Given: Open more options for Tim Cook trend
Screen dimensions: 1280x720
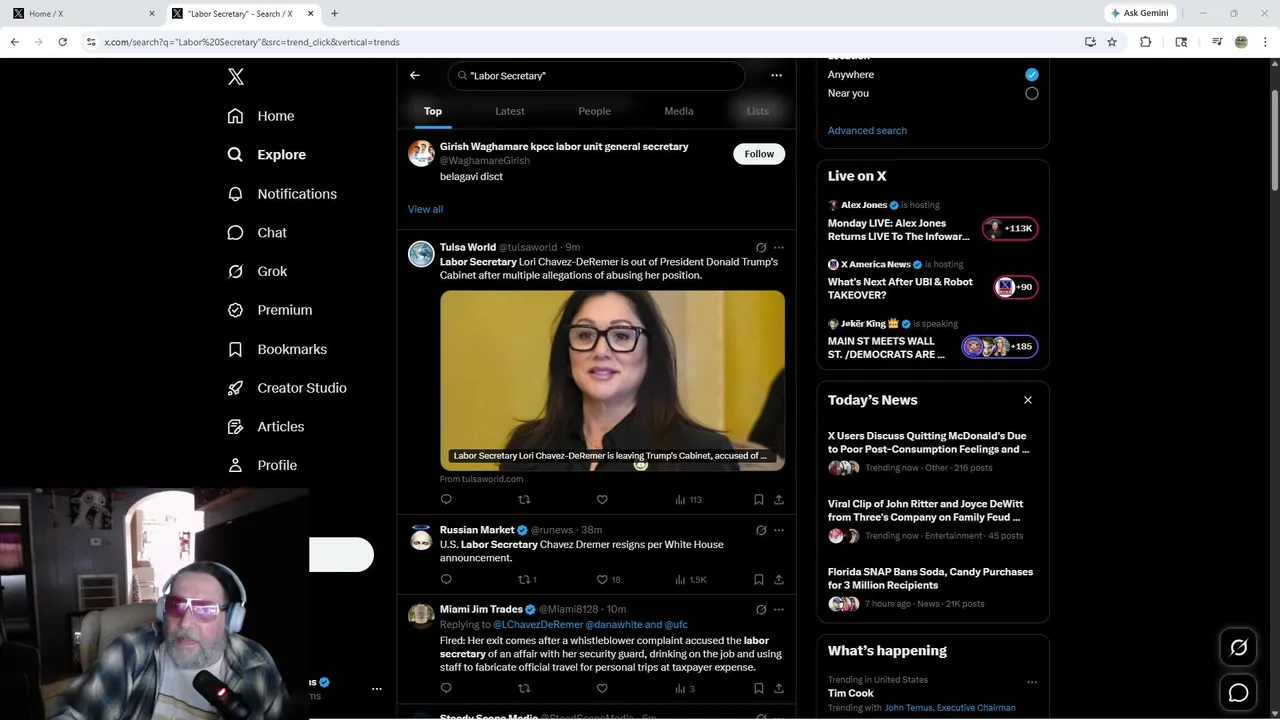Looking at the screenshot, I should pos(1032,682).
